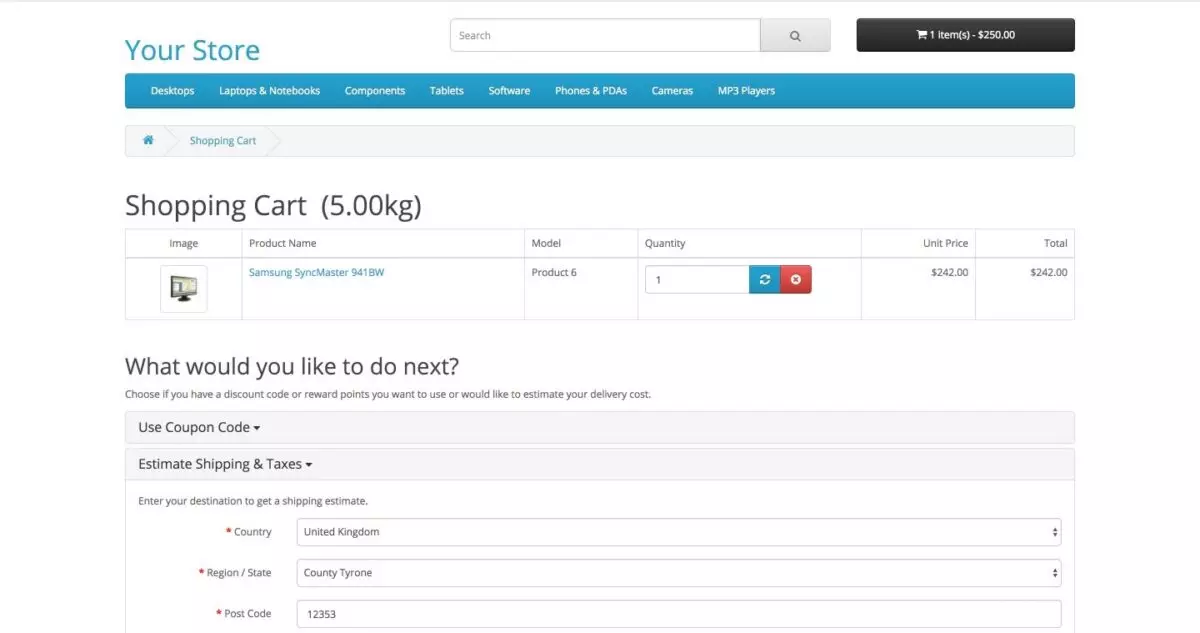The width and height of the screenshot is (1200, 633).
Task: Click the Shopping Cart (5.00kg) heading
Action: pos(273,206)
